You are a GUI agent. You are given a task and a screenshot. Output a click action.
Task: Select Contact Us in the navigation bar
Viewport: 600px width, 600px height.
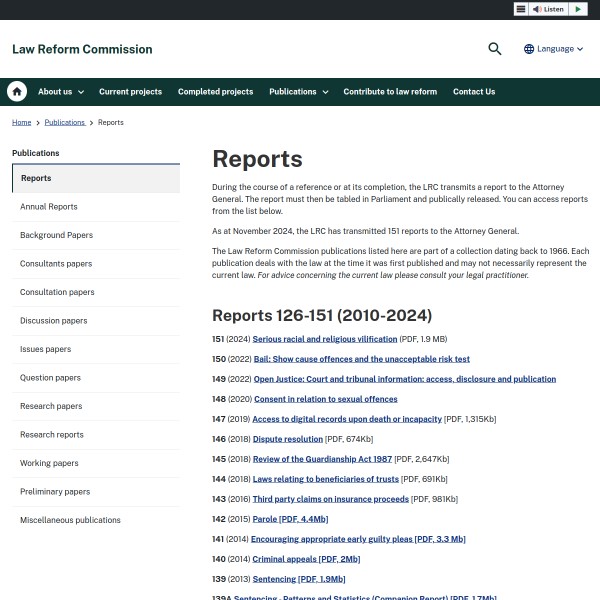pyautogui.click(x=474, y=92)
